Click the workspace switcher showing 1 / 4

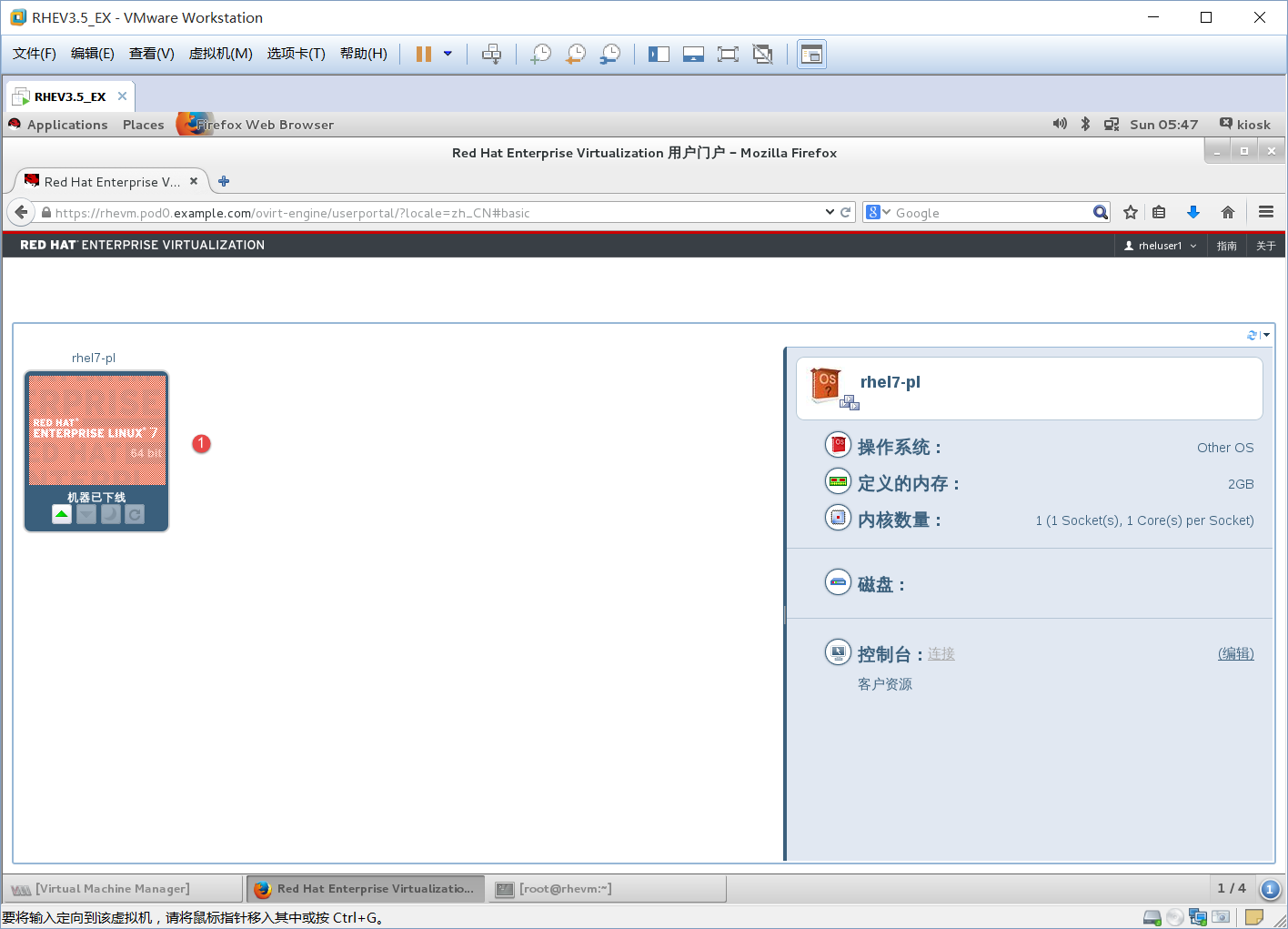pos(1232,888)
